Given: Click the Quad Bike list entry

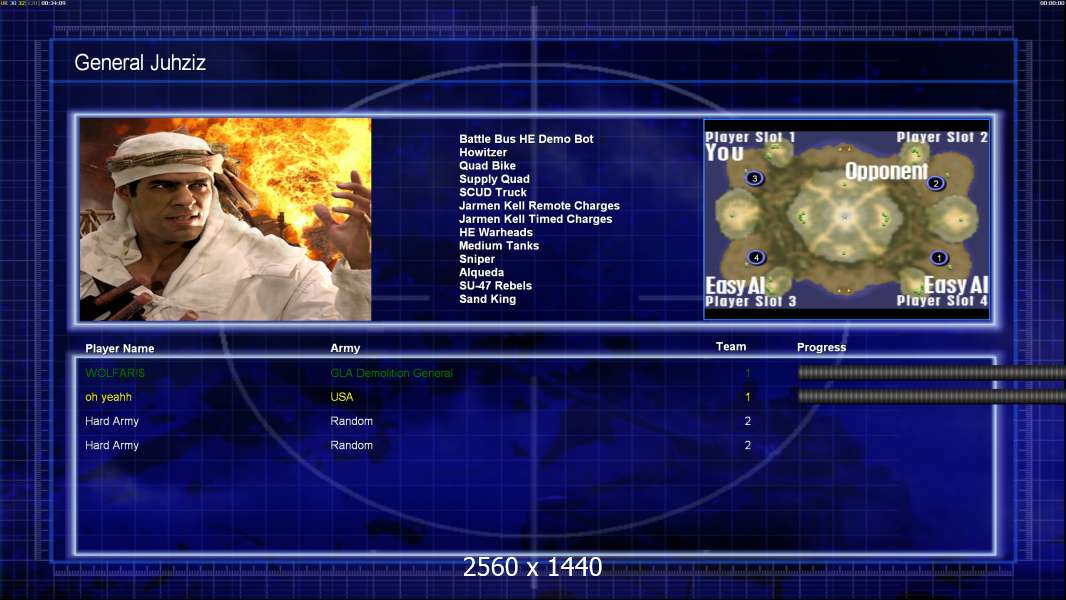Looking at the screenshot, I should coord(487,165).
